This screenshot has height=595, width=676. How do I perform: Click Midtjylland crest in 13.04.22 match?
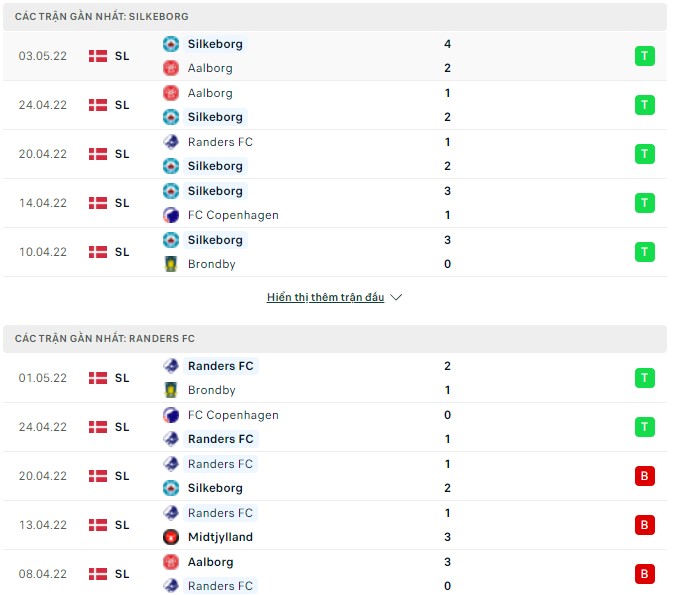(x=171, y=537)
